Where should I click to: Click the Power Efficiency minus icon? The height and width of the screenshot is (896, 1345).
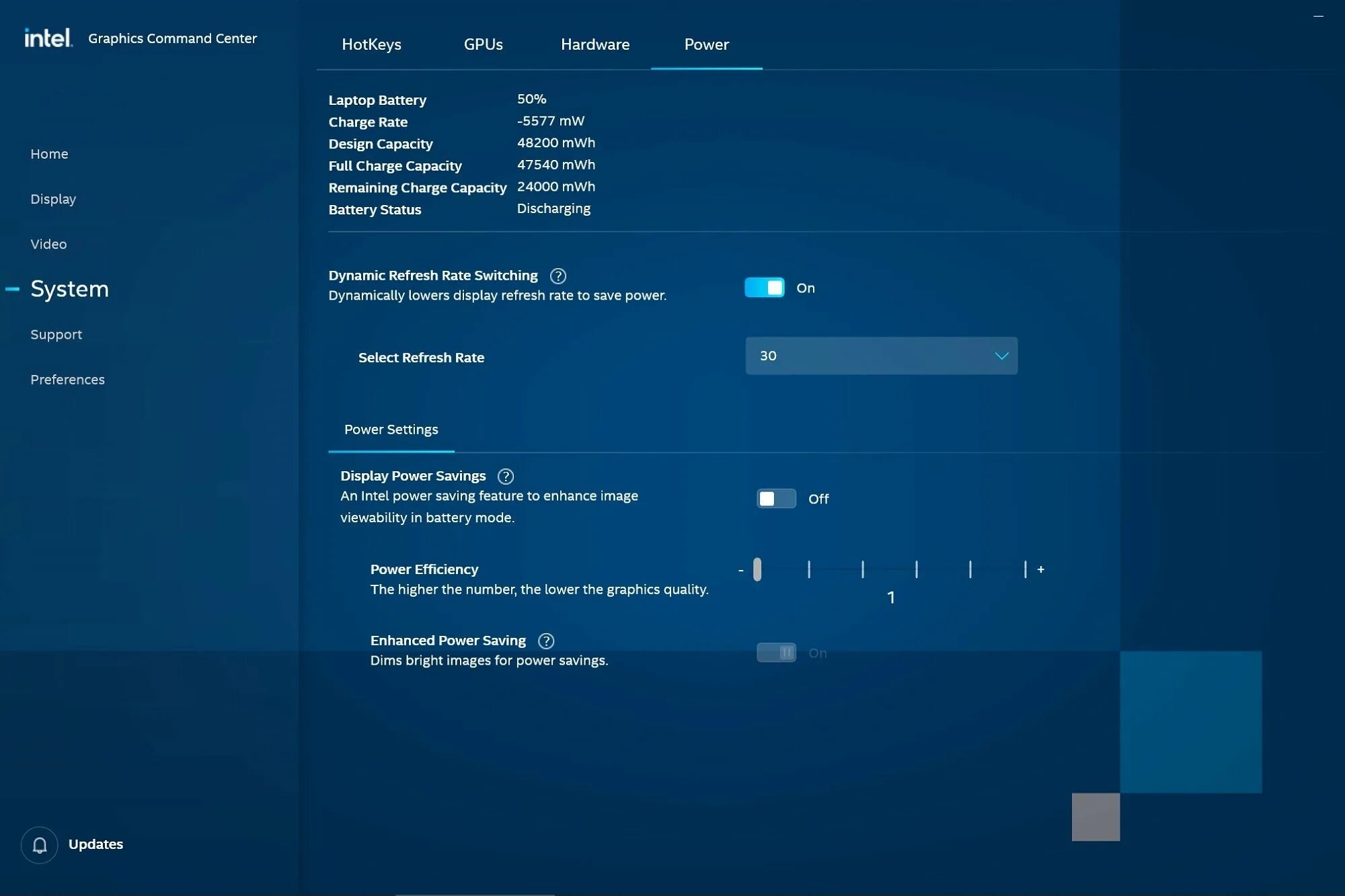pyautogui.click(x=740, y=570)
